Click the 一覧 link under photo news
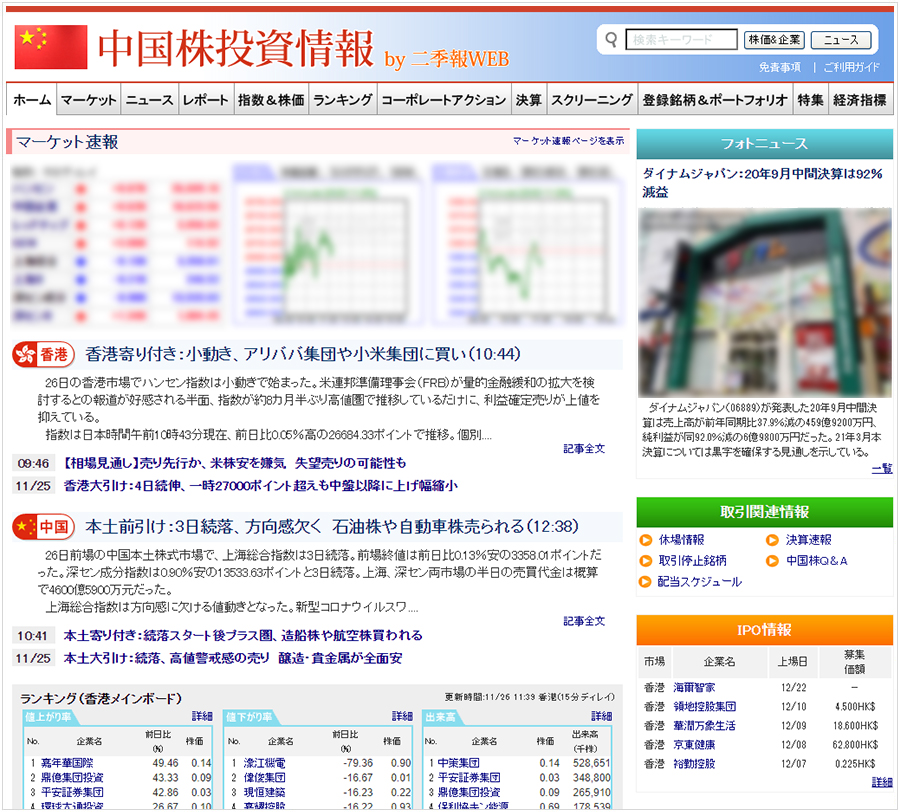The height and width of the screenshot is (812, 900). pyautogui.click(x=882, y=469)
